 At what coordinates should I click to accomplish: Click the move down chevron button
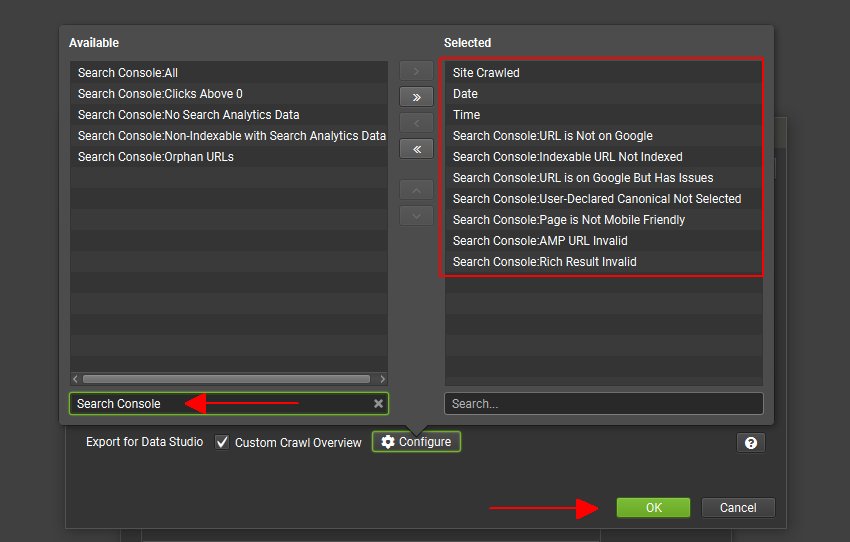(416, 216)
